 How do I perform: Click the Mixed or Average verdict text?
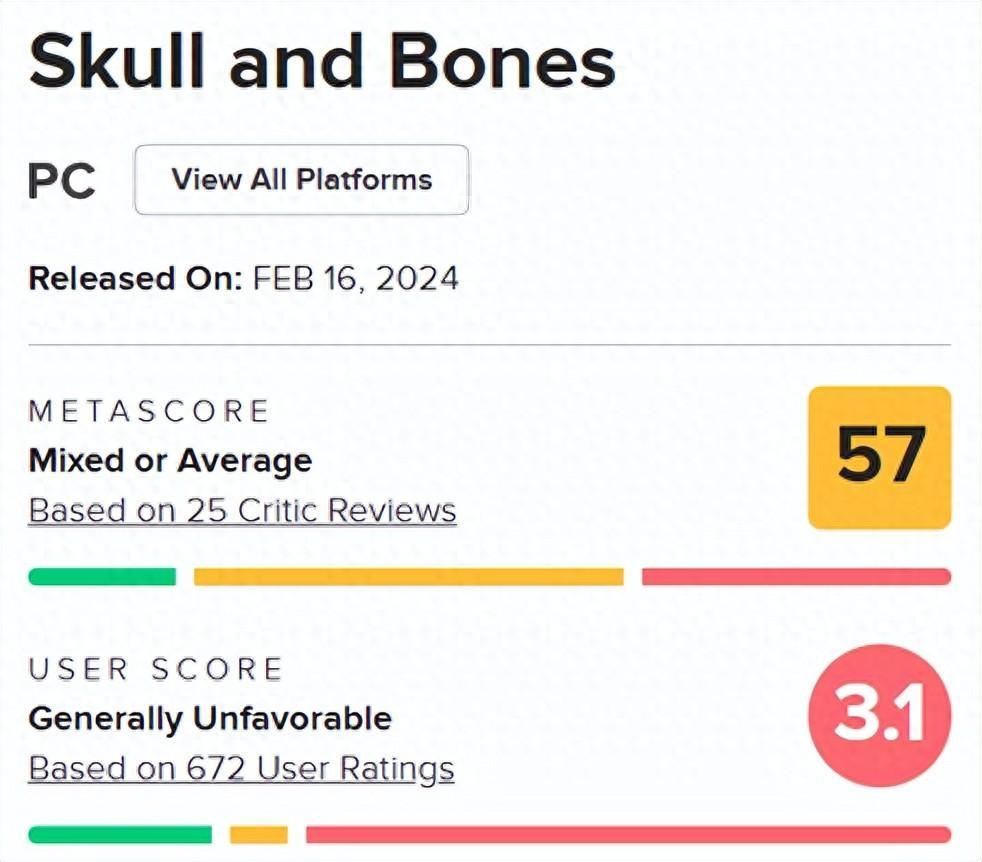coord(170,460)
